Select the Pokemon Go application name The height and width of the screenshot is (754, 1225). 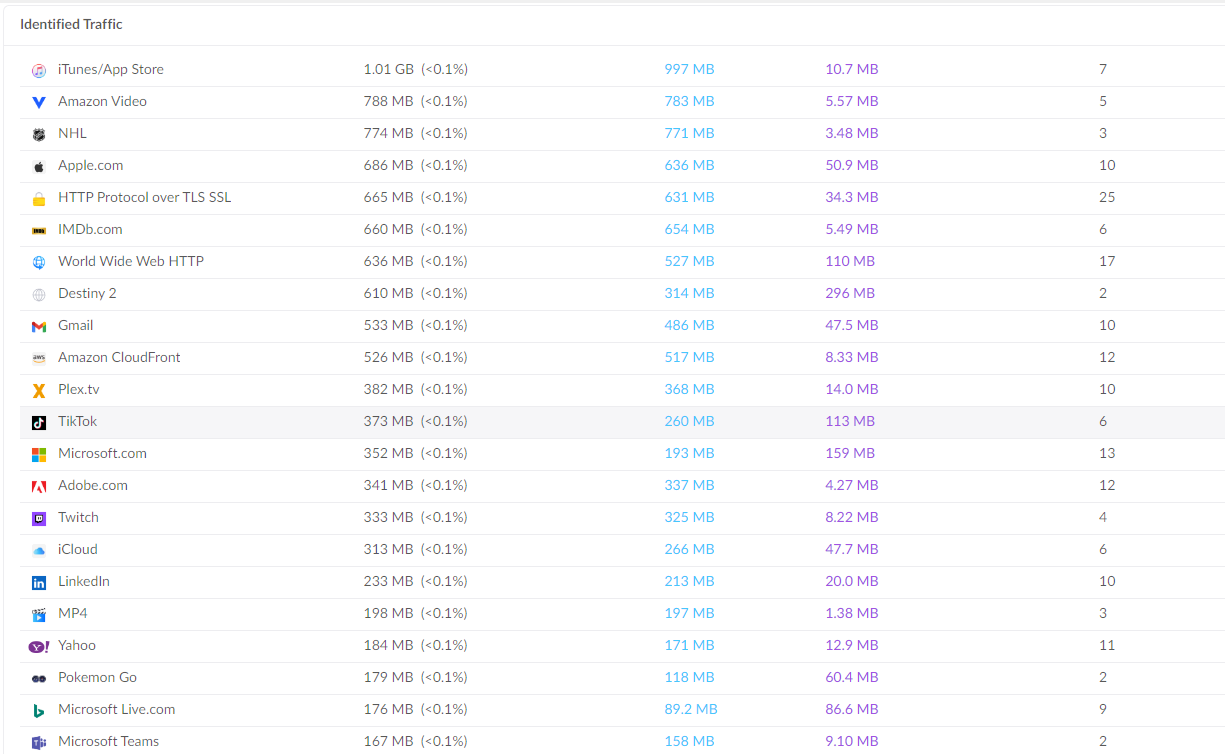[97, 677]
